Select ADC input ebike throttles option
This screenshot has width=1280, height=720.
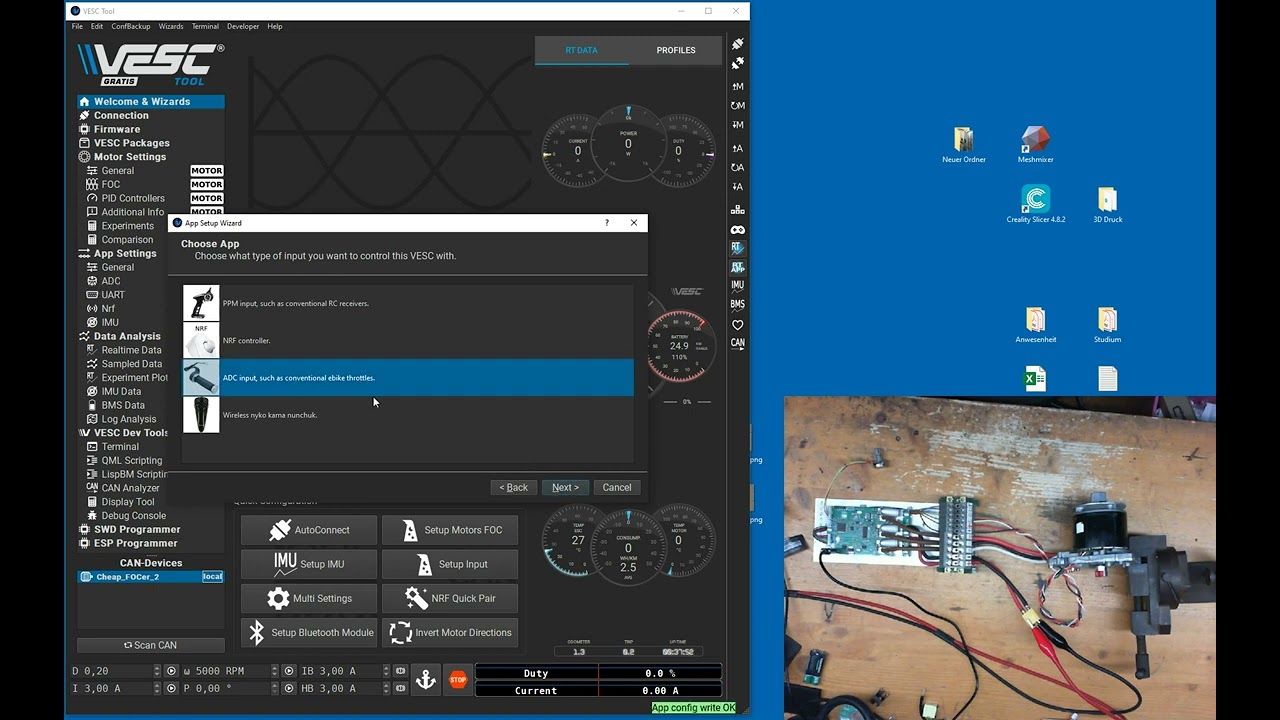408,378
